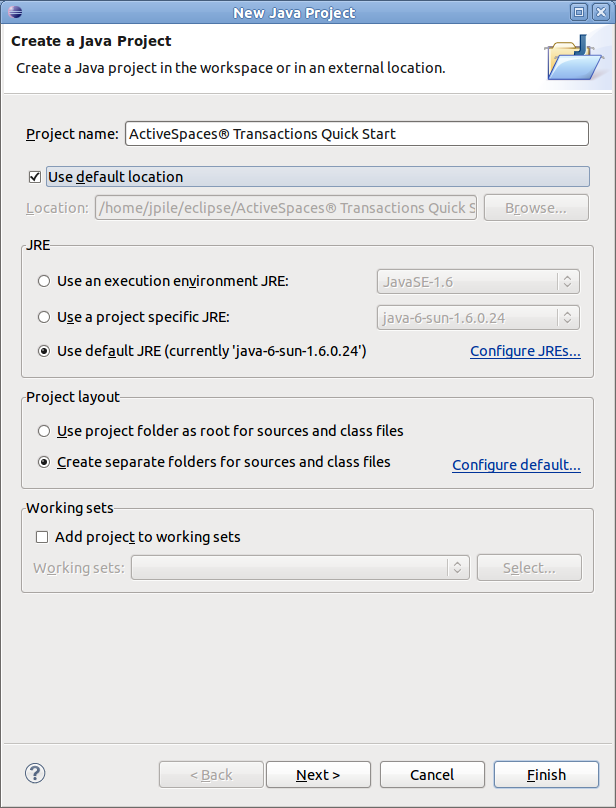
Task: Click the Configure default link
Action: [516, 465]
